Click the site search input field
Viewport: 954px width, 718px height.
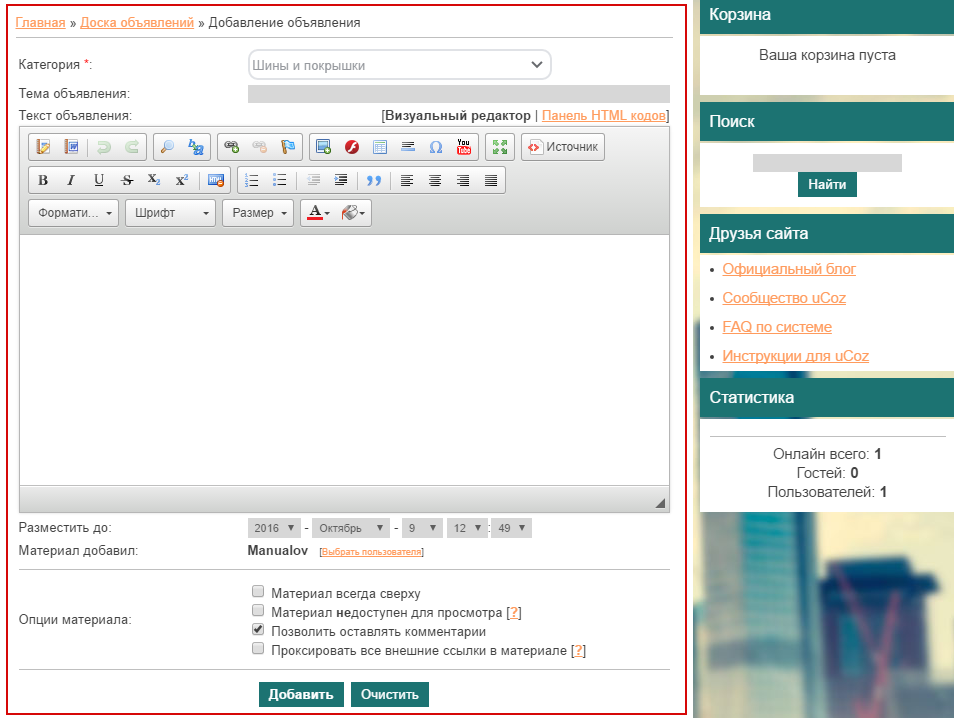827,163
